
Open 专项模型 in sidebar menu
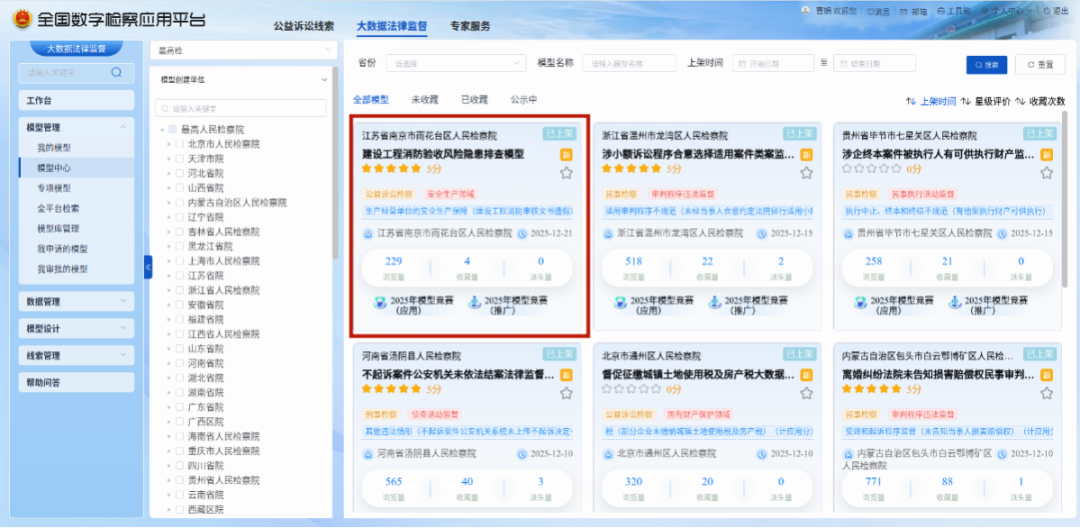[54, 188]
